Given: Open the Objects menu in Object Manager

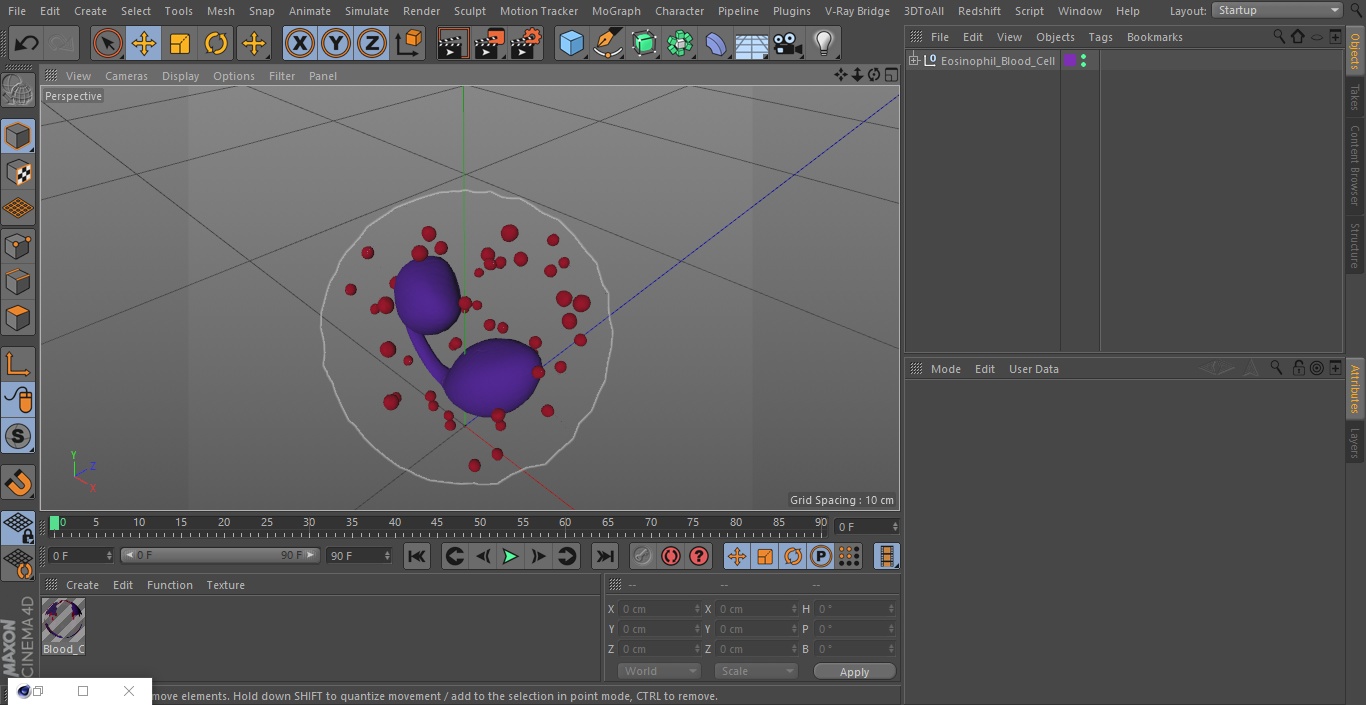Looking at the screenshot, I should [x=1055, y=37].
